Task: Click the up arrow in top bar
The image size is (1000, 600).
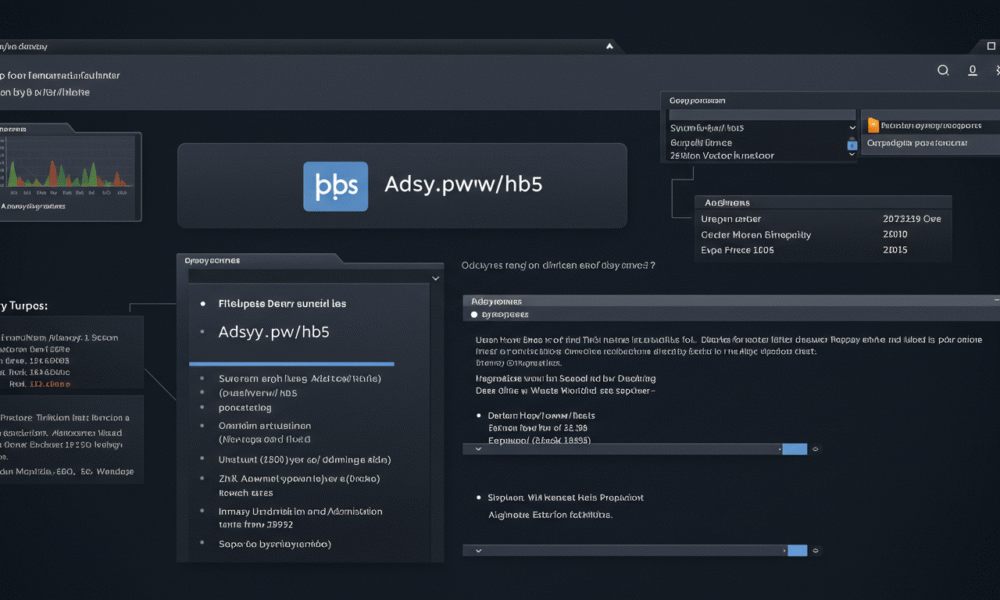Action: [609, 46]
